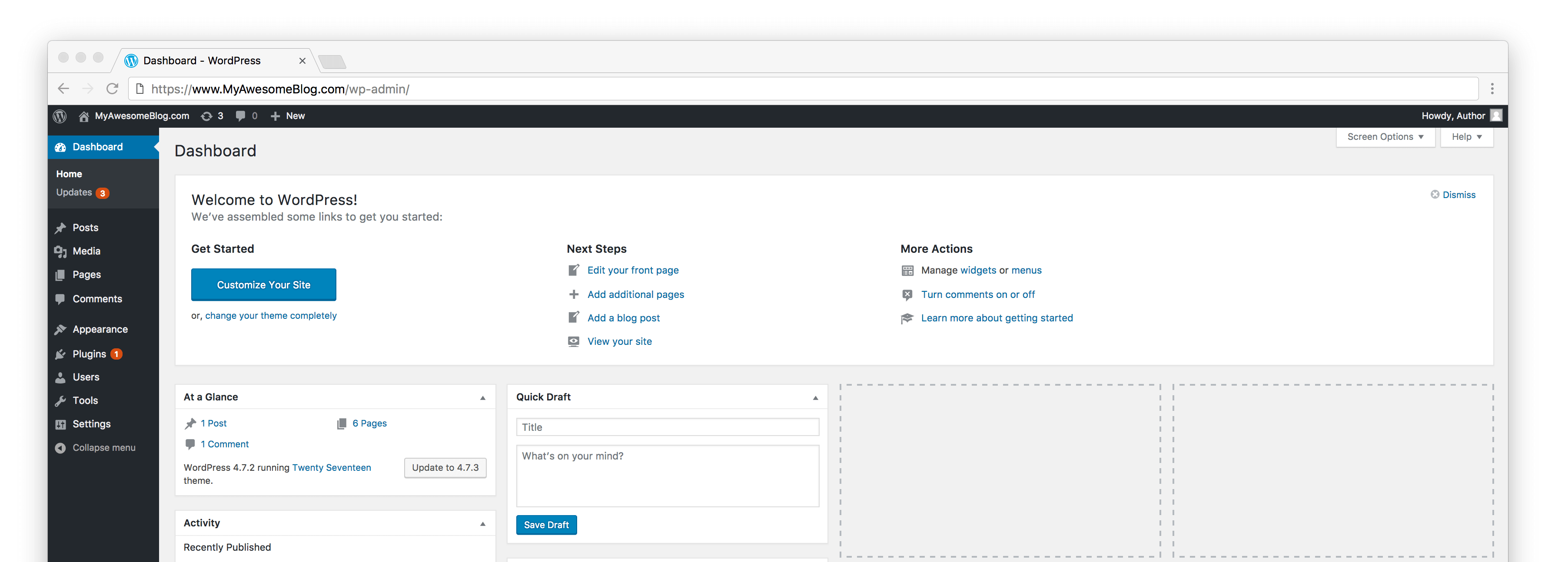Screen dimensions: 1568x562
Task: Open the Help dropdown tab
Action: click(x=1466, y=137)
